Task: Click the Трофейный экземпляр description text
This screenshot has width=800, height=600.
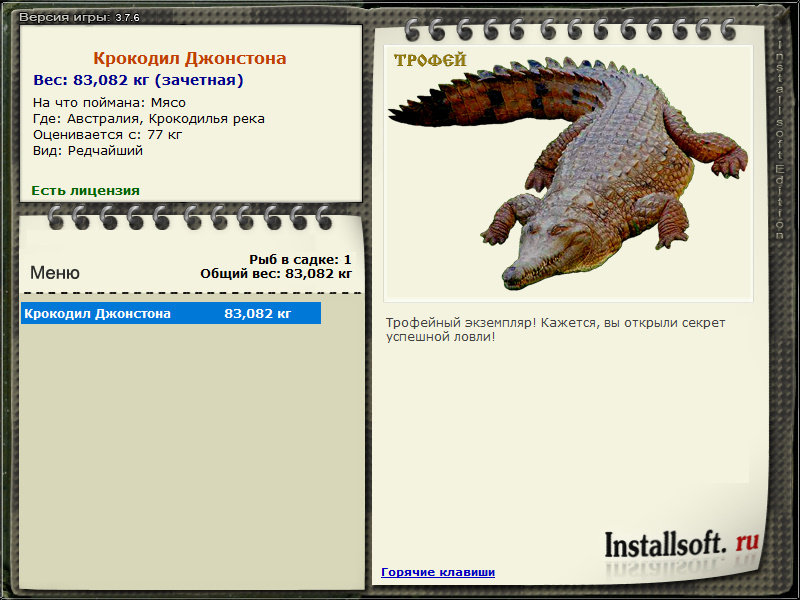Action: click(555, 330)
